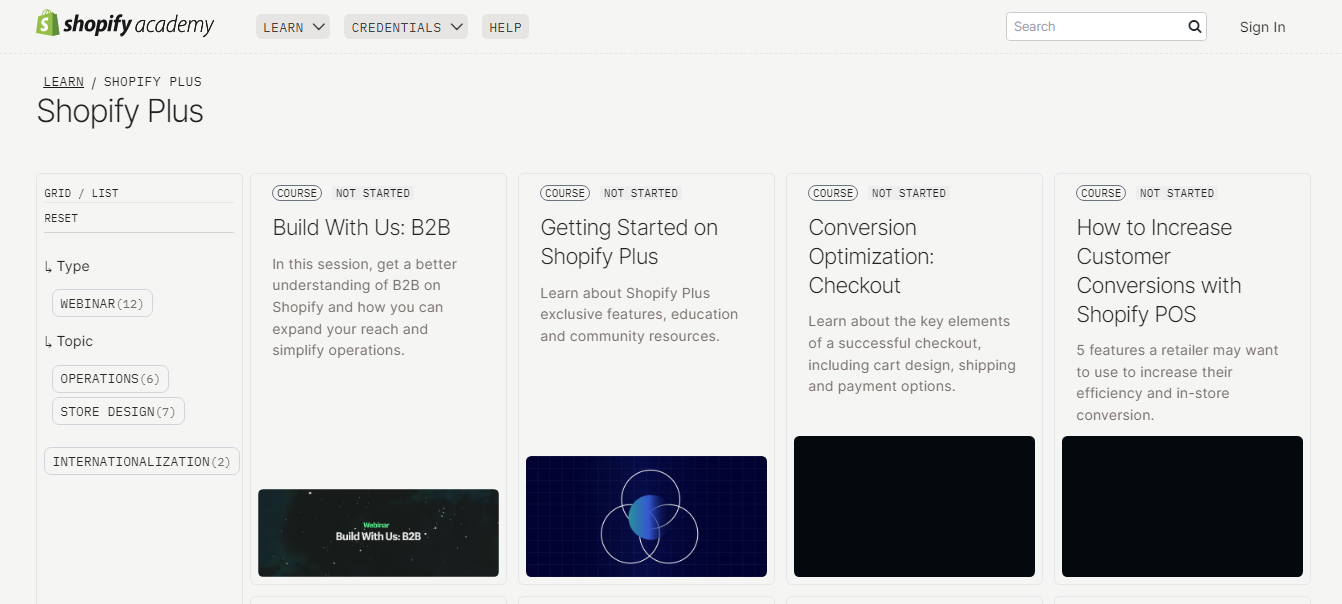Open the HELP menu item
This screenshot has width=1342, height=604.
[505, 27]
